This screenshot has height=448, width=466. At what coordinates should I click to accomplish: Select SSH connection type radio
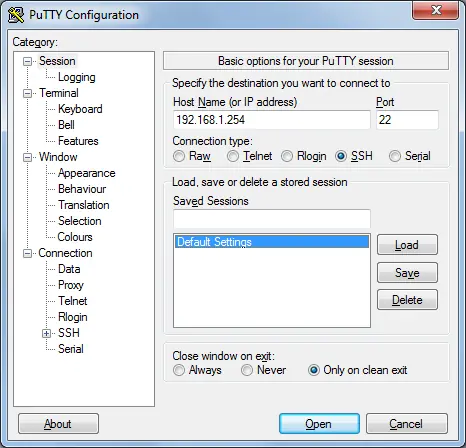tap(341, 156)
